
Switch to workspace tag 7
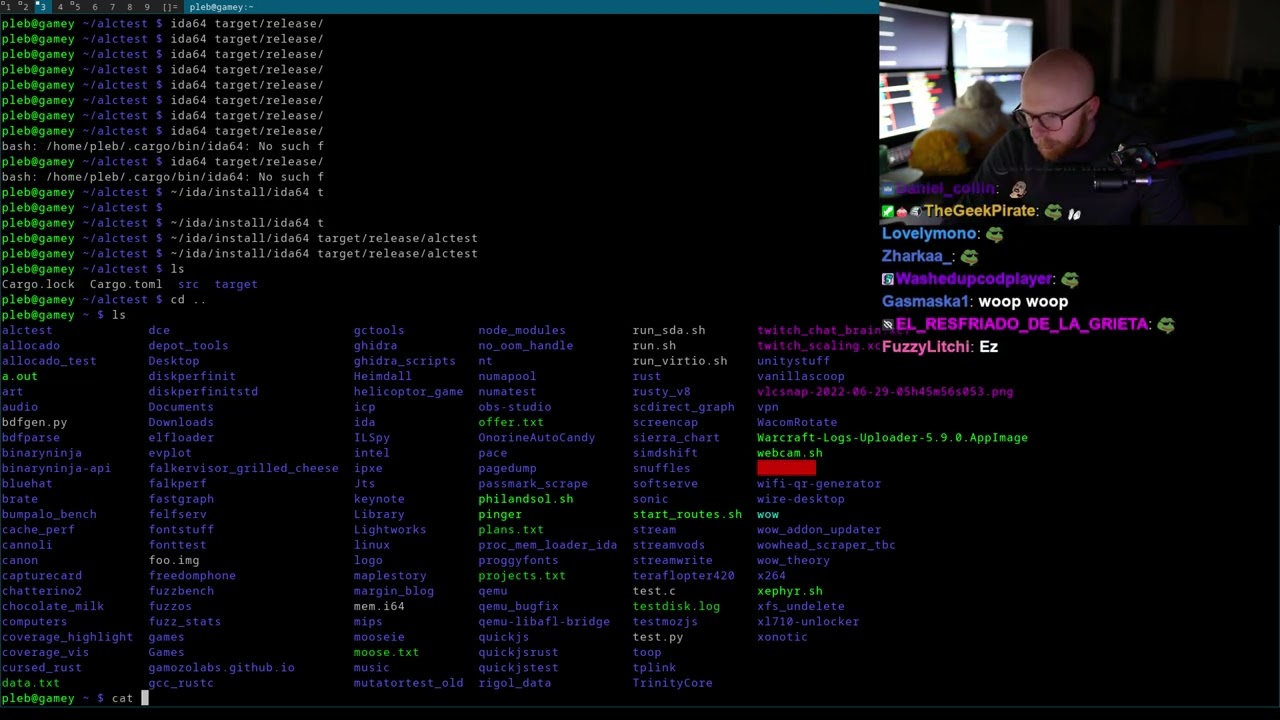[112, 7]
